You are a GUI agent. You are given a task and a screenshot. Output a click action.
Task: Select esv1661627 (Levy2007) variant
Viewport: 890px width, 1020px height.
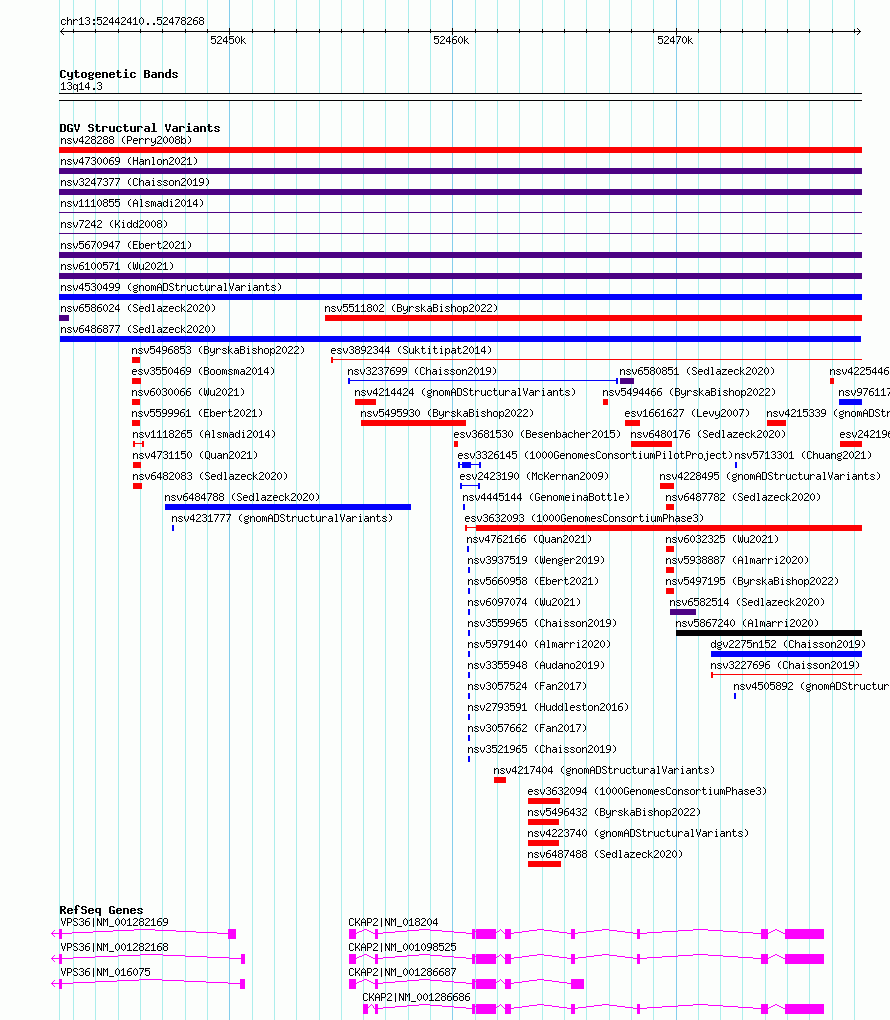[x=687, y=413]
